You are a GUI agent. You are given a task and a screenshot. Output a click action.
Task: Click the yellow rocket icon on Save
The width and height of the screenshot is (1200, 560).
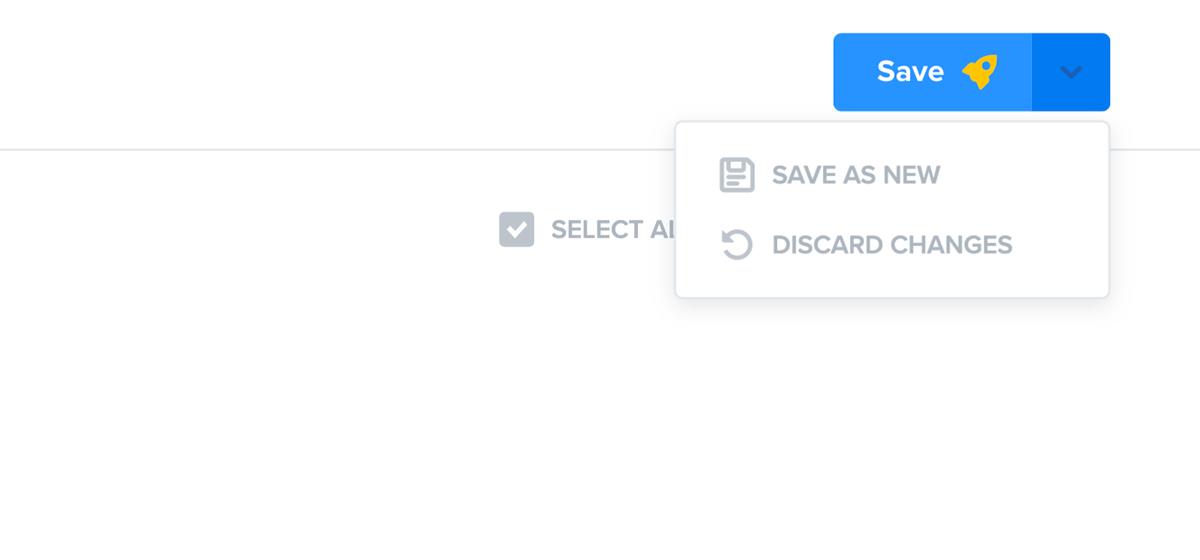[x=980, y=72]
